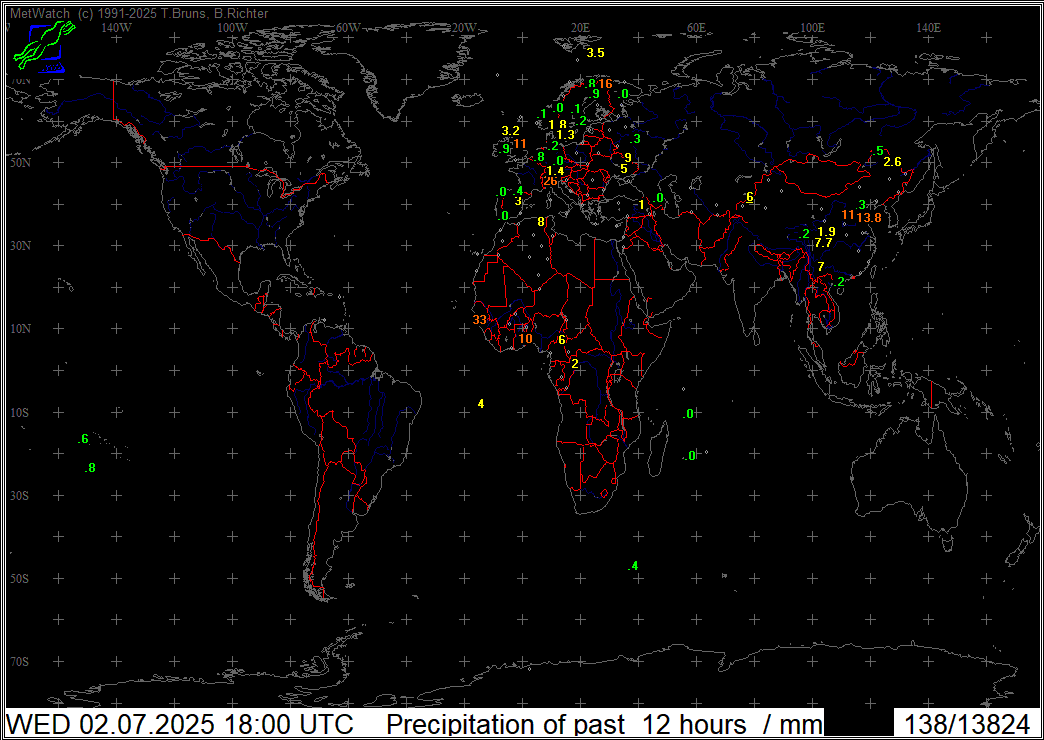The width and height of the screenshot is (1044, 740).
Task: Click the '20W' longitude label
Action: (464, 27)
